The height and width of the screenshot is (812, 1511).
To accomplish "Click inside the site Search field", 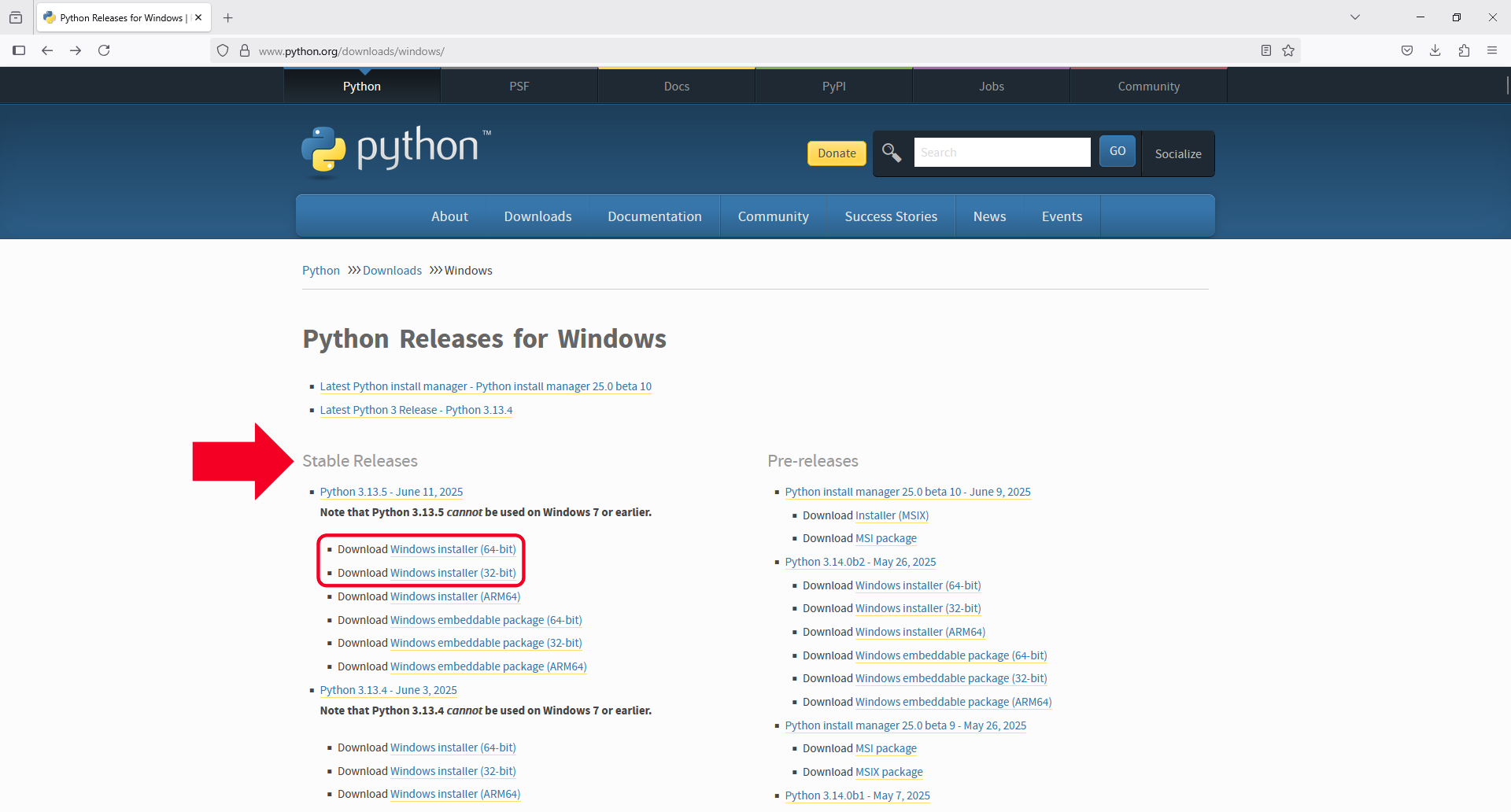I will 1001,153.
